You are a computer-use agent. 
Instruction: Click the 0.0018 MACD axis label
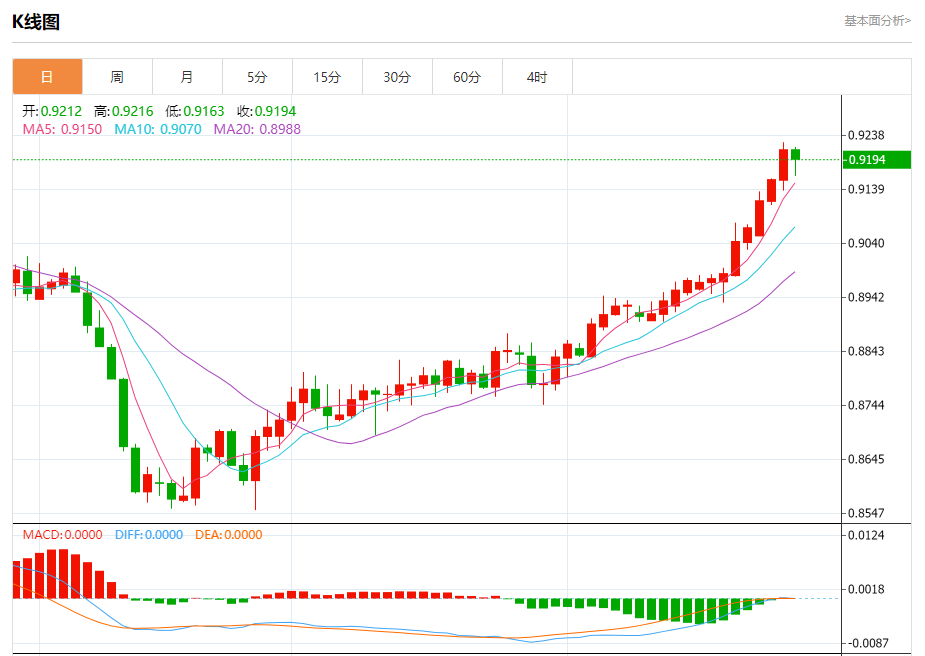coord(866,589)
